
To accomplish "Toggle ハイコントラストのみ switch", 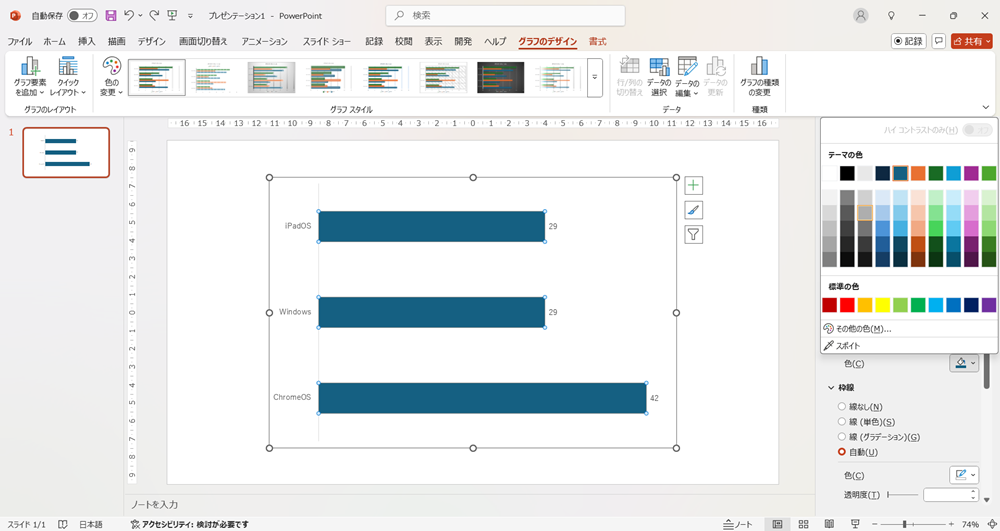I will 977,130.
